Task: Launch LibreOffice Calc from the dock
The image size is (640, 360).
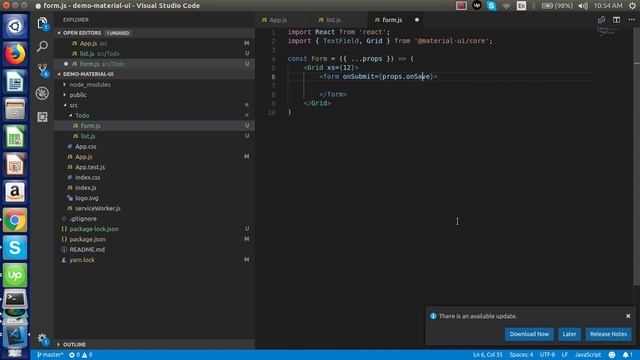Action: pos(15,137)
